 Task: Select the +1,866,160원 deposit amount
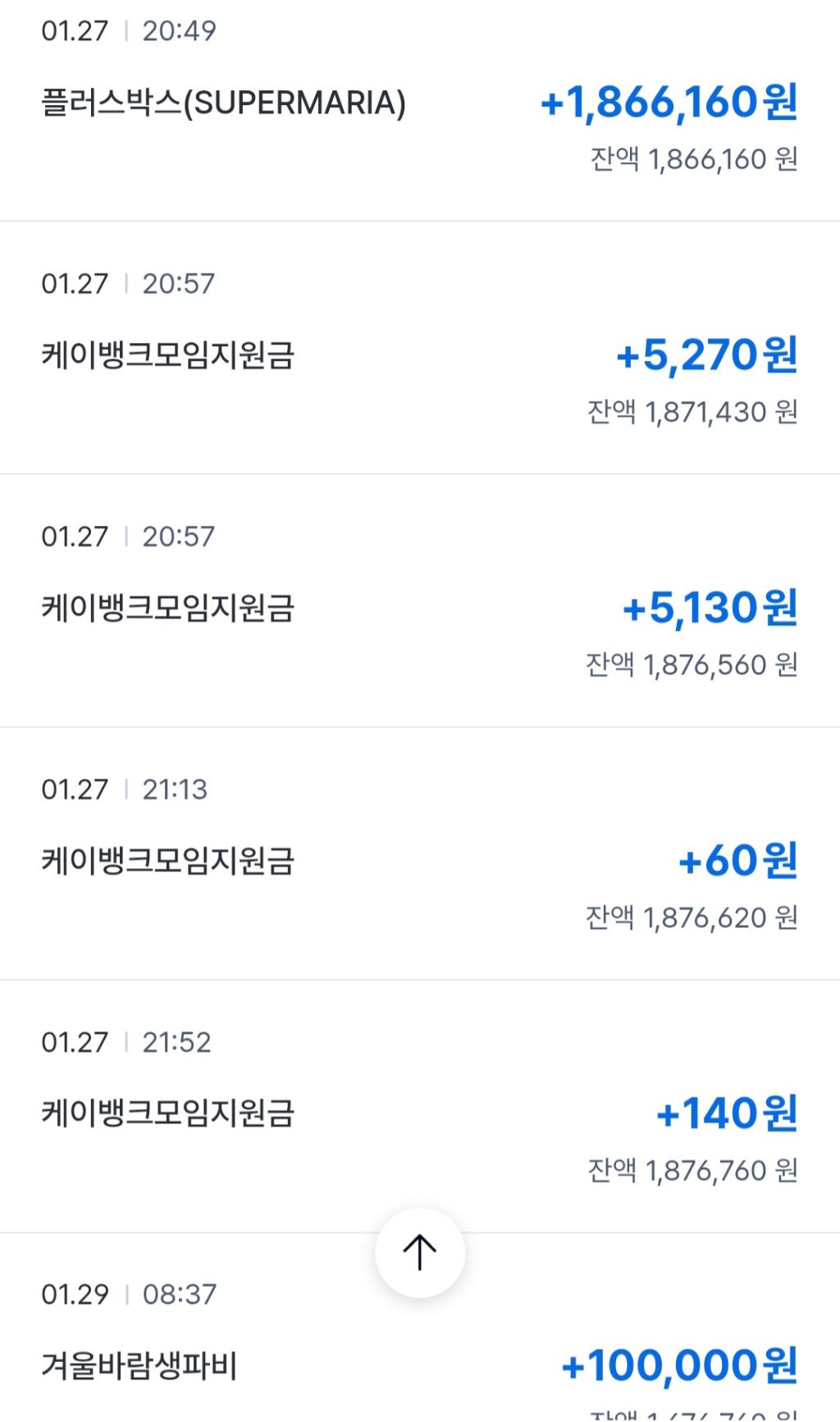click(x=669, y=103)
